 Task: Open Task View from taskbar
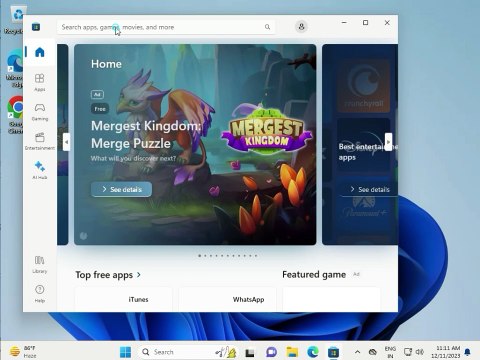click(250, 352)
